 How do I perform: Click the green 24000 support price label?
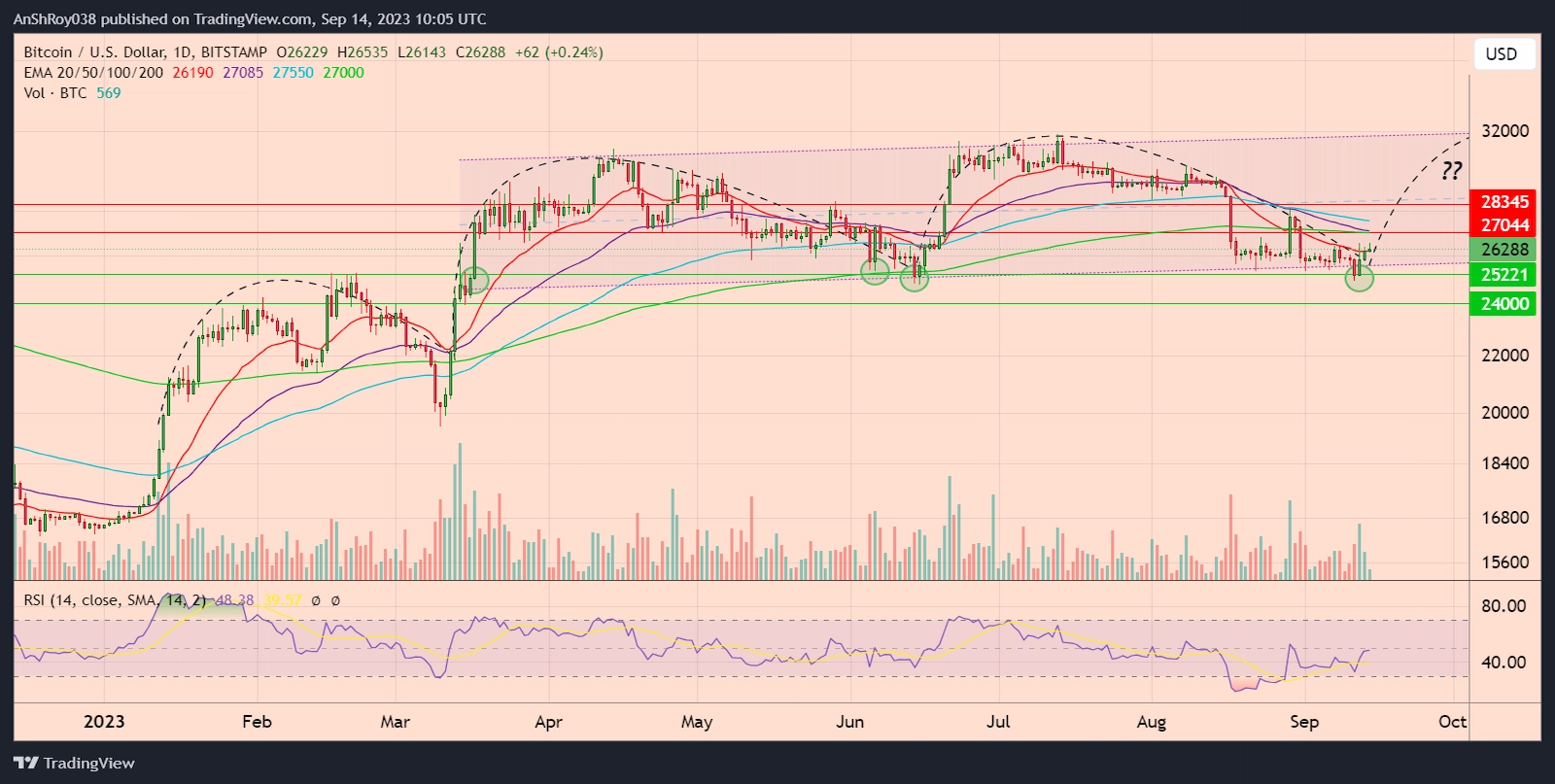[x=1503, y=304]
